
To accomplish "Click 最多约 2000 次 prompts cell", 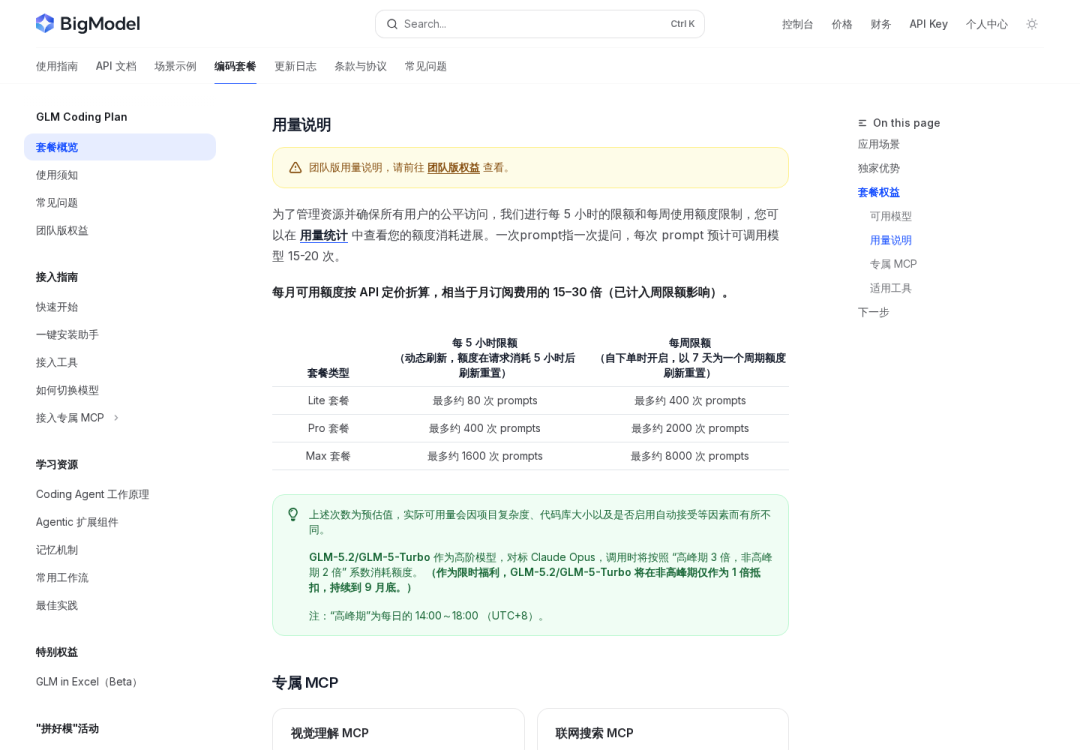I will tap(689, 428).
